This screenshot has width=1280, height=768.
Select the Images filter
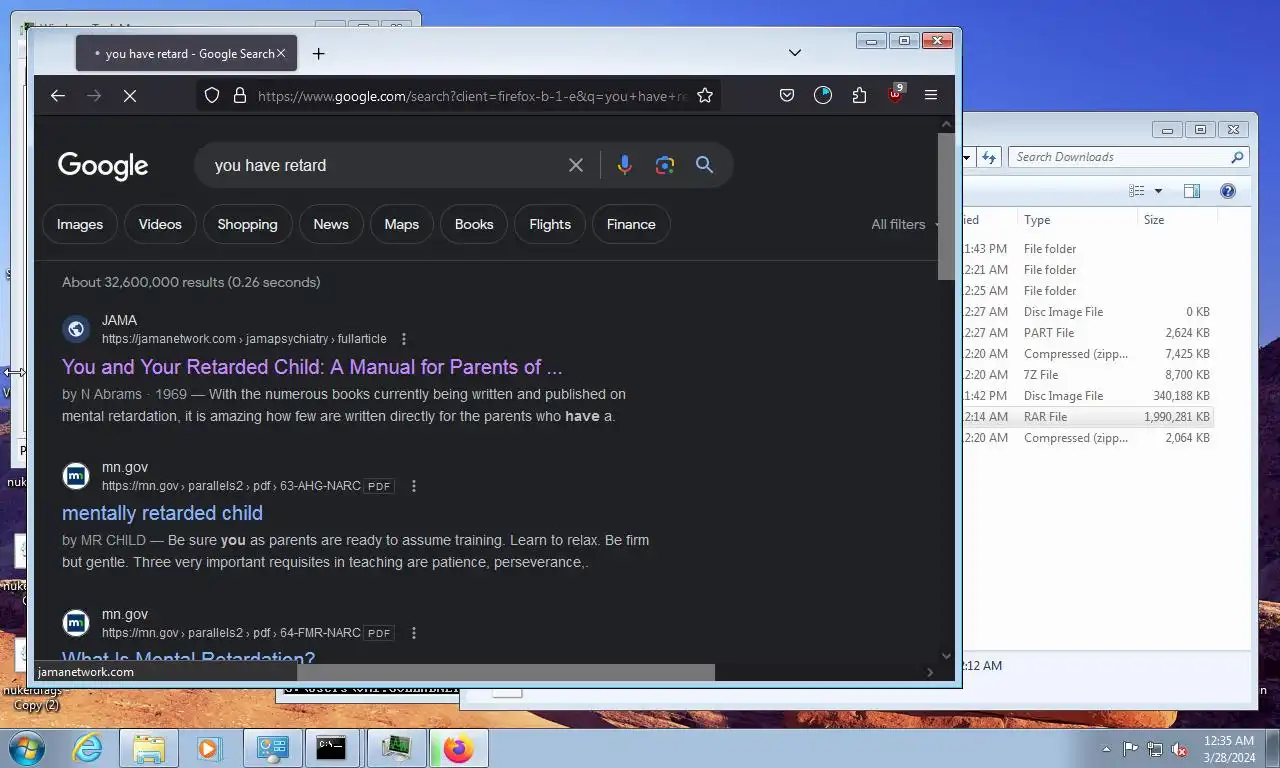pos(80,224)
